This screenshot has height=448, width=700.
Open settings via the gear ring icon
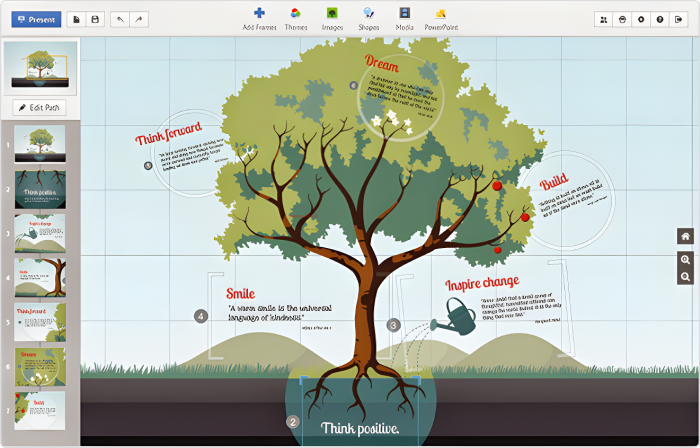[641, 20]
